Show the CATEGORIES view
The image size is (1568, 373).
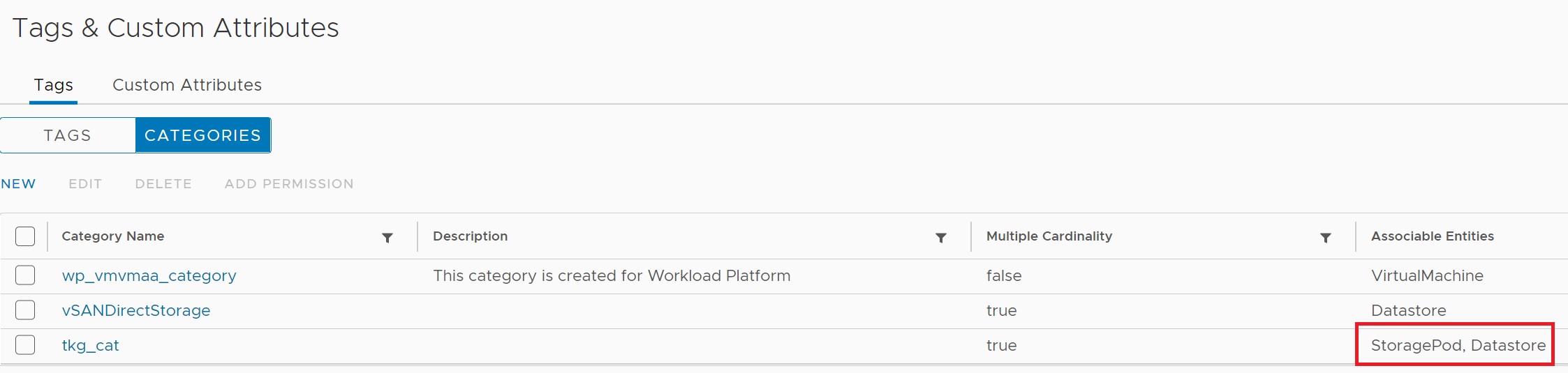coord(202,135)
